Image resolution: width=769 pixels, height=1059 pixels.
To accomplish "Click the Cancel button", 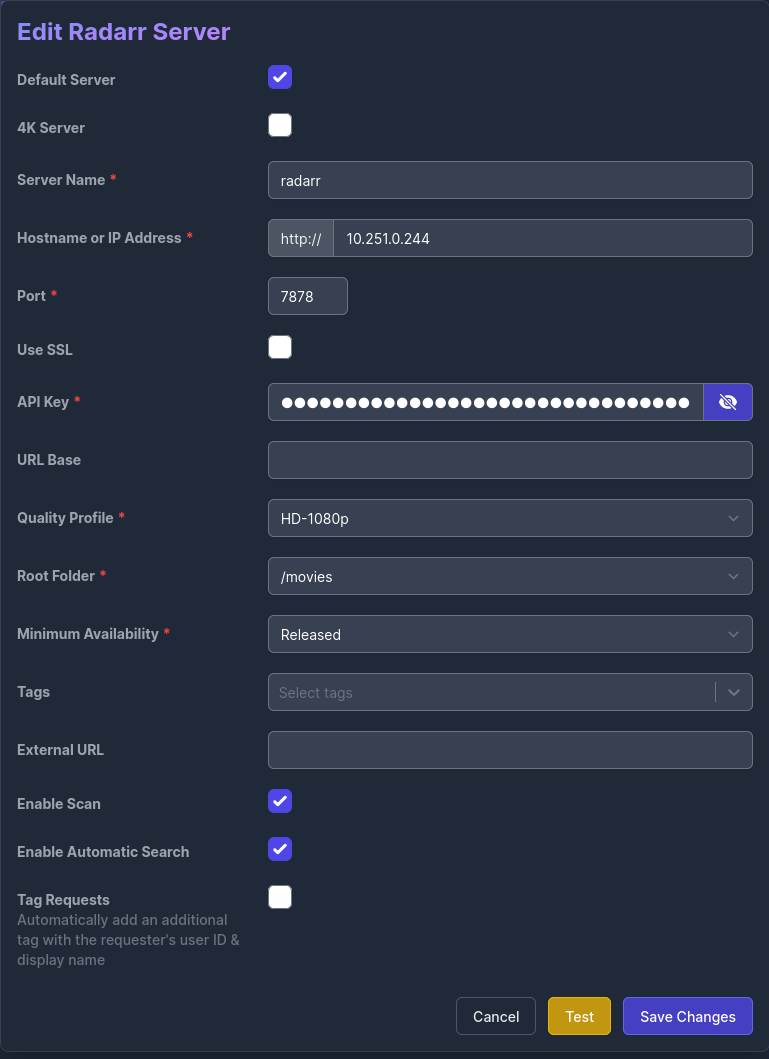I will coord(496,1016).
